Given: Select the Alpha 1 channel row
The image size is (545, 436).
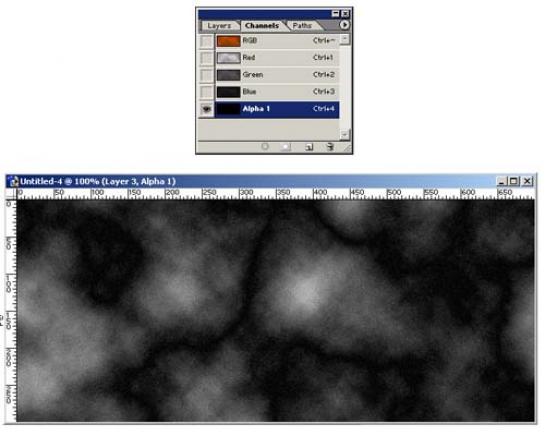Looking at the screenshot, I should (277, 109).
